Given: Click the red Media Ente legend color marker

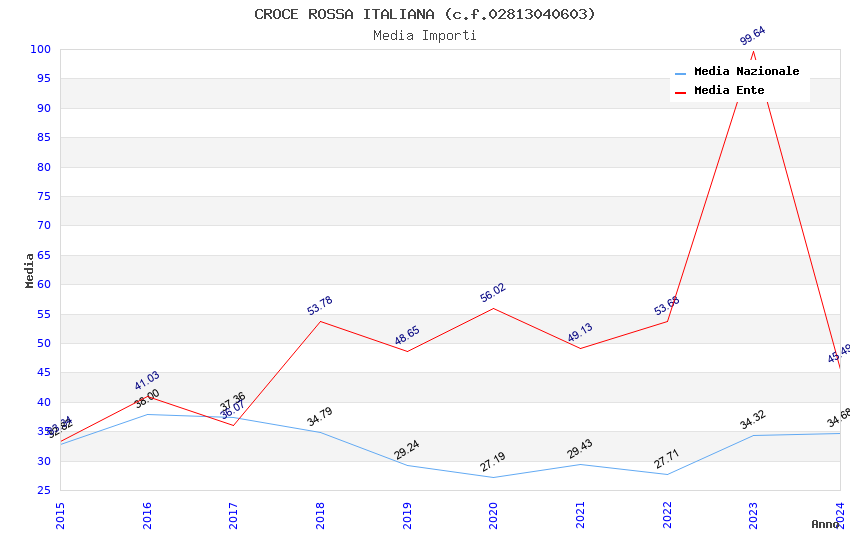Looking at the screenshot, I should [x=680, y=93].
